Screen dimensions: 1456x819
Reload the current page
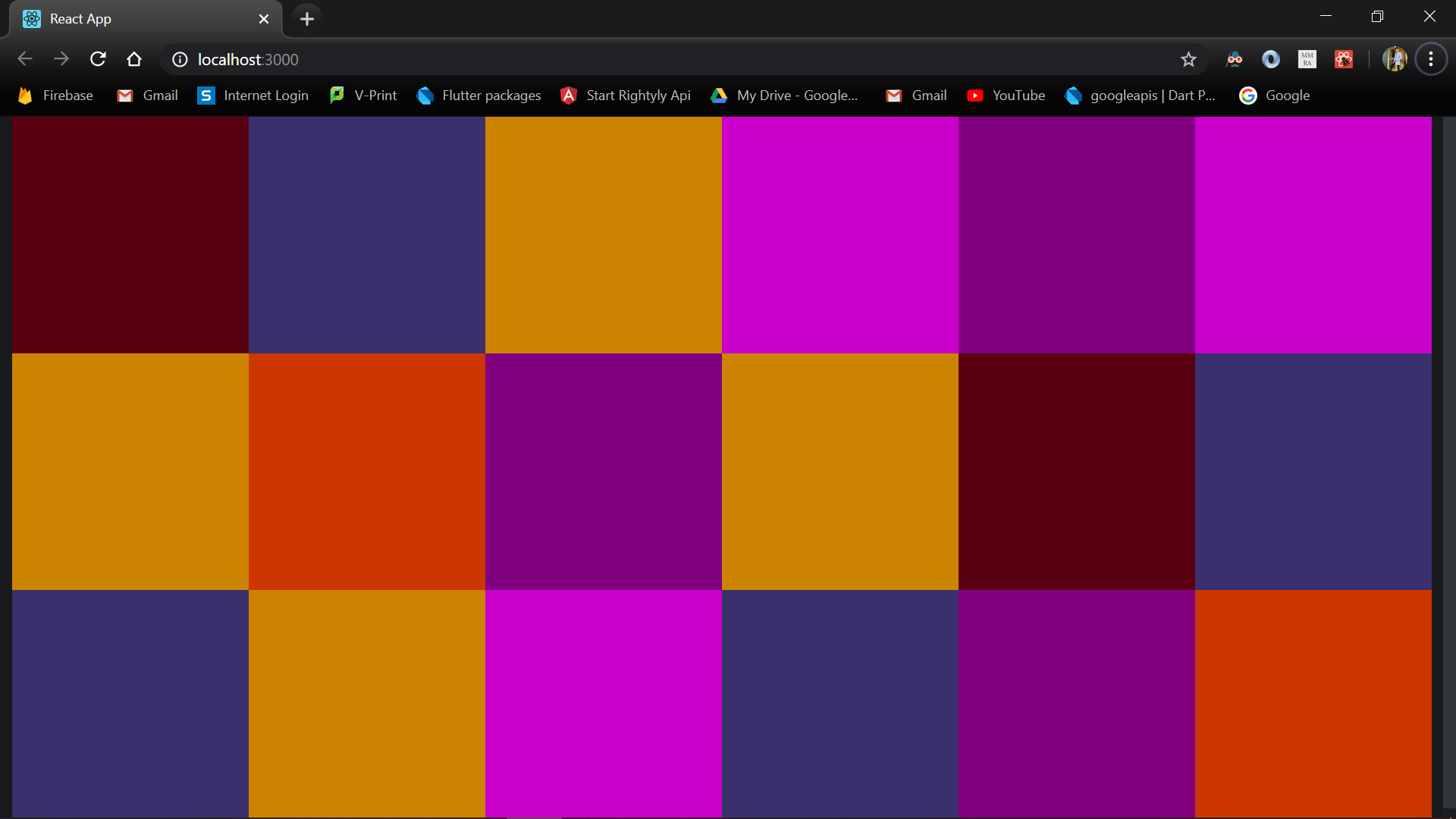click(98, 59)
